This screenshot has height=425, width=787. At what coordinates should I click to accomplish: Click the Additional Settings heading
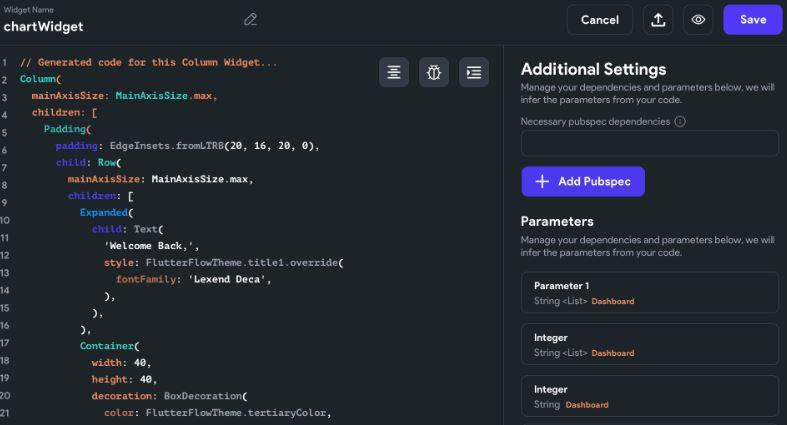click(593, 69)
